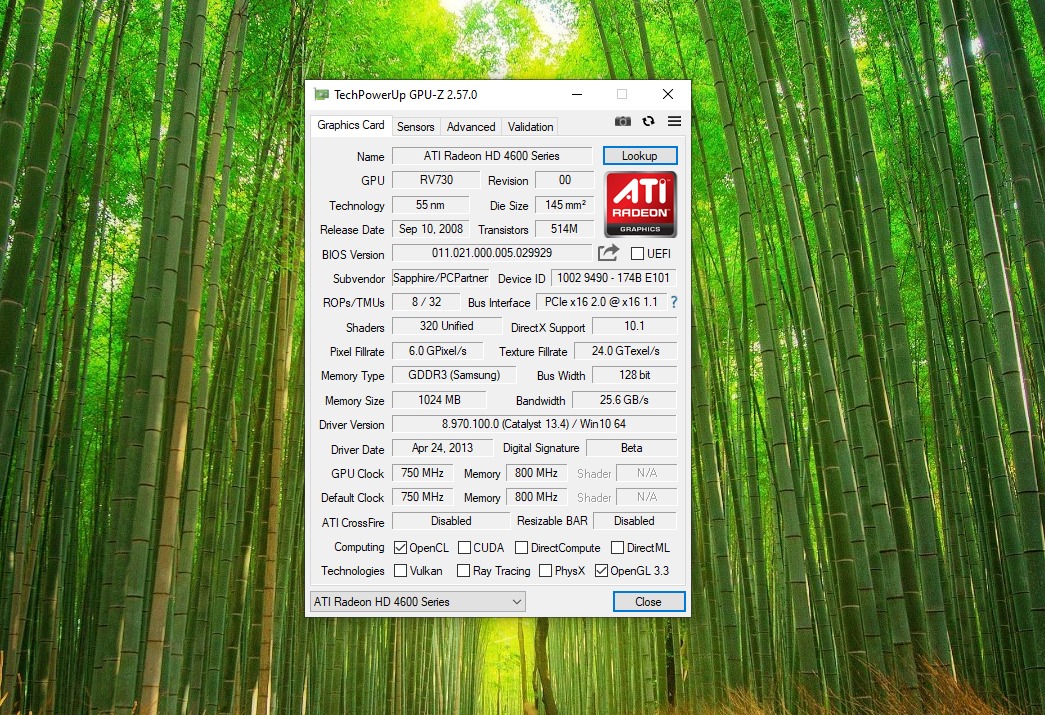Click the Name field showing ATI Radeon HD 4600
This screenshot has height=715, width=1045.
point(492,156)
